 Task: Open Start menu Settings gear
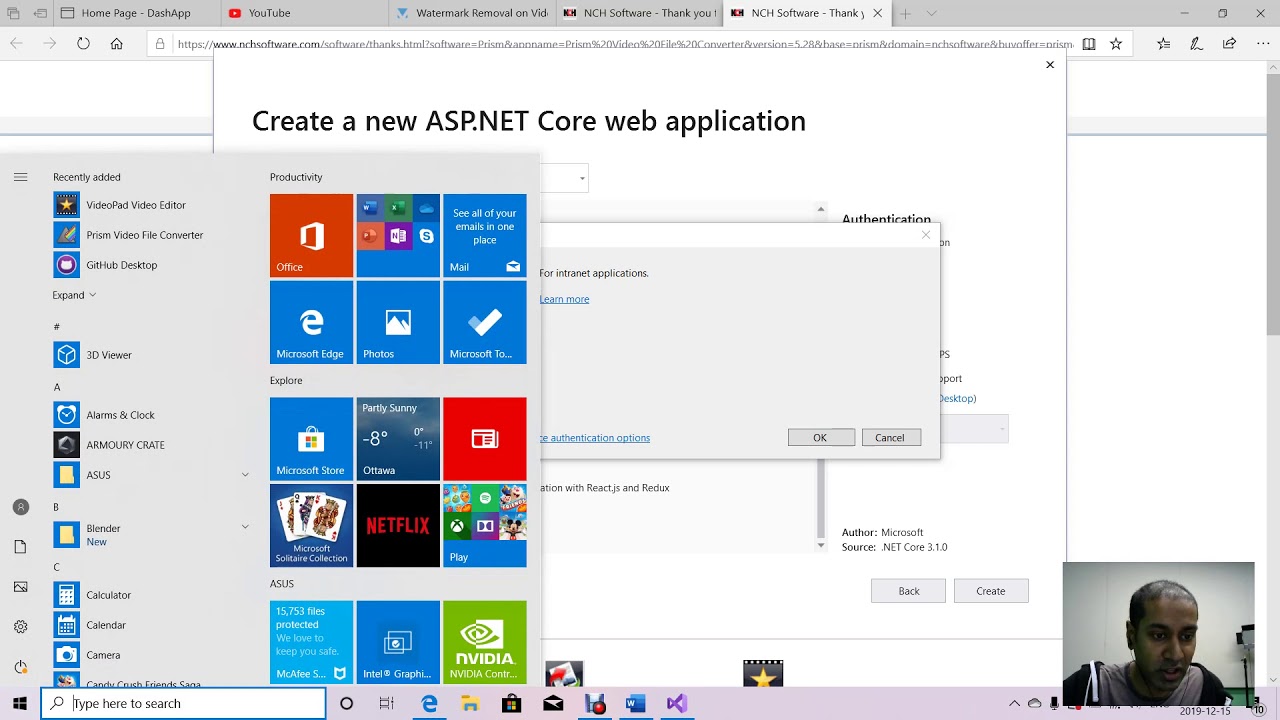coord(20,627)
